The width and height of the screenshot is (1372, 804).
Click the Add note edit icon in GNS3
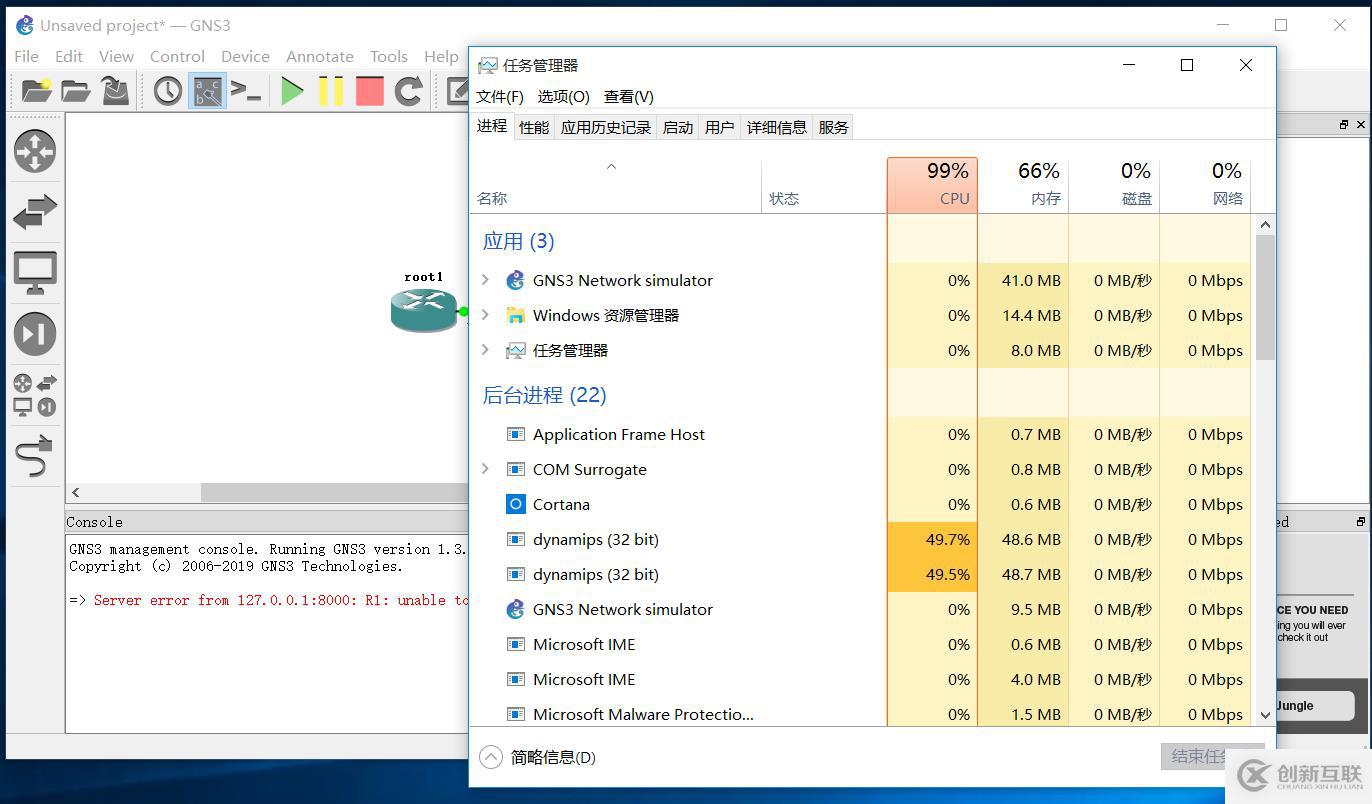coord(457,91)
